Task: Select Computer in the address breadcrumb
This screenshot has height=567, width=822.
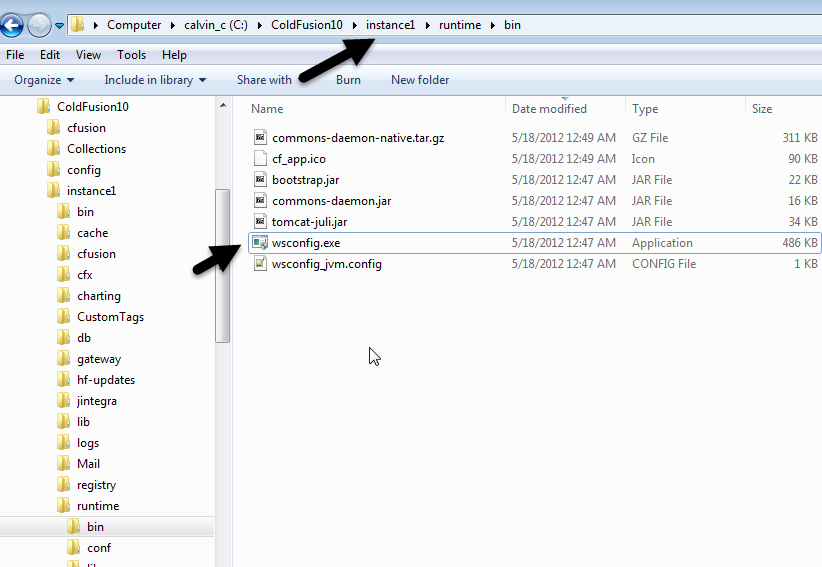Action: coord(134,25)
